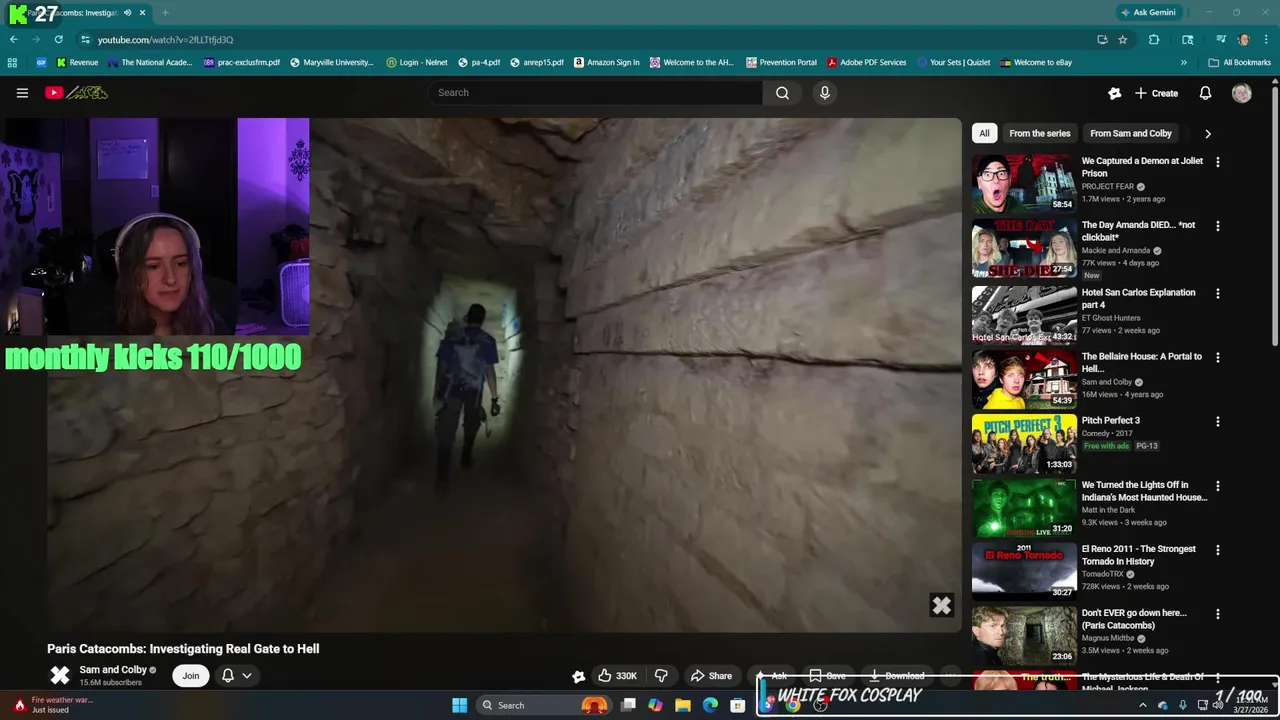The height and width of the screenshot is (720, 1280).
Task: Open options for El Reno 2011 video
Action: click(1217, 550)
